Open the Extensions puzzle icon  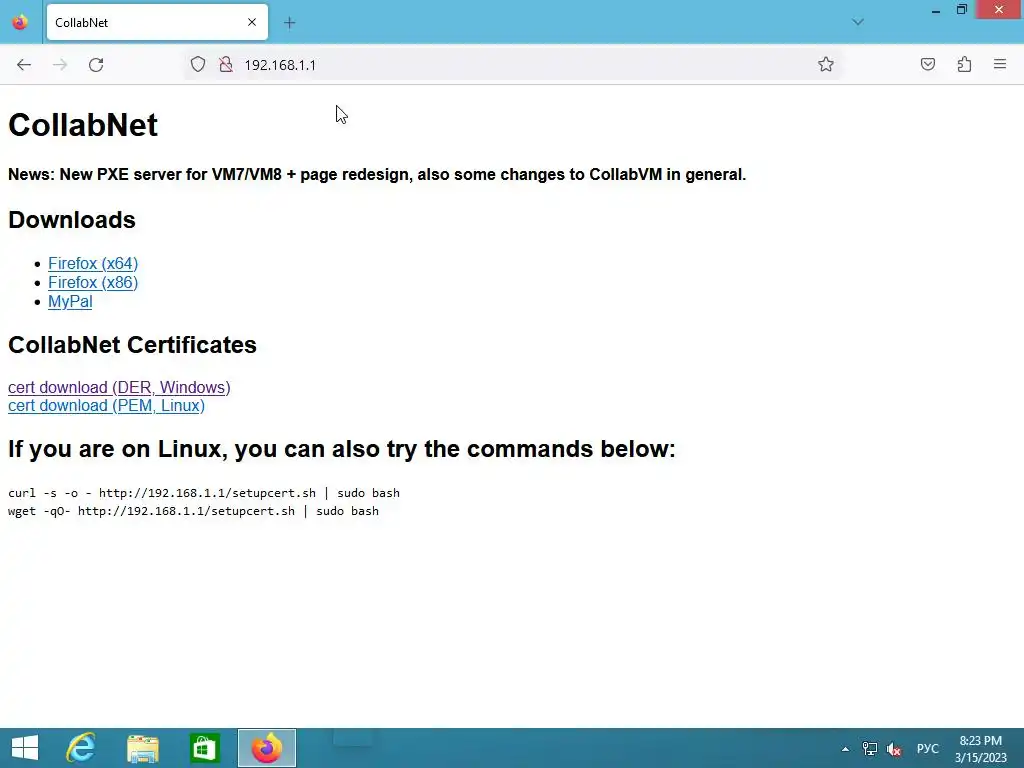point(964,64)
